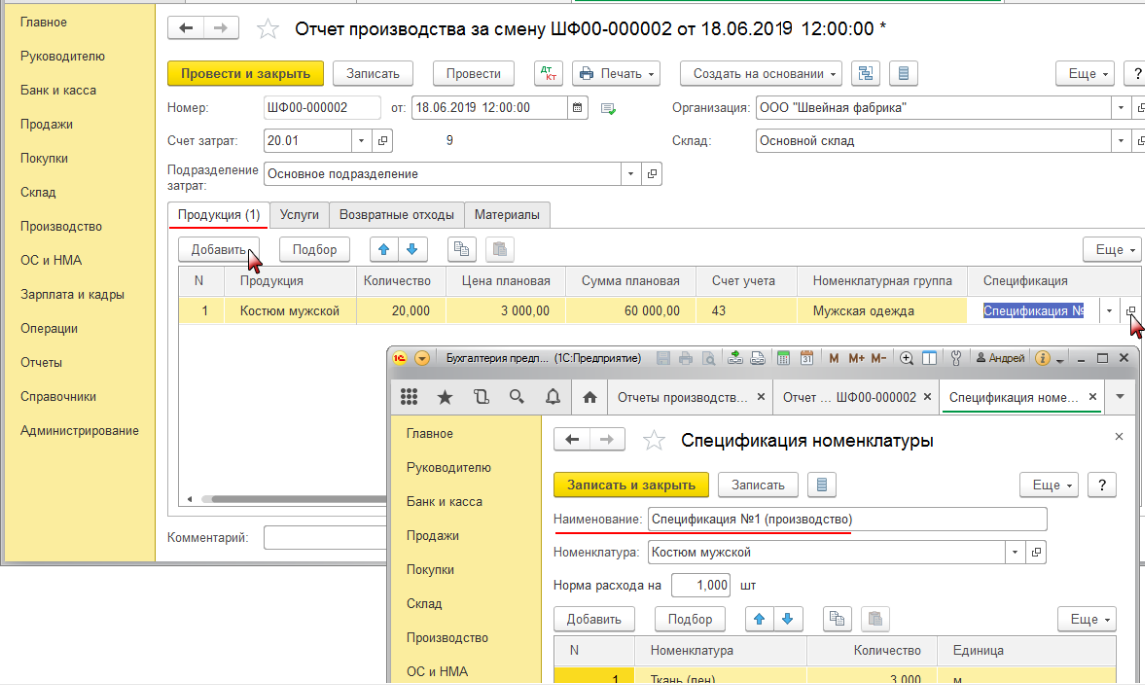This screenshot has width=1145, height=685.
Task: Switch to Материалы tab
Action: [x=507, y=215]
